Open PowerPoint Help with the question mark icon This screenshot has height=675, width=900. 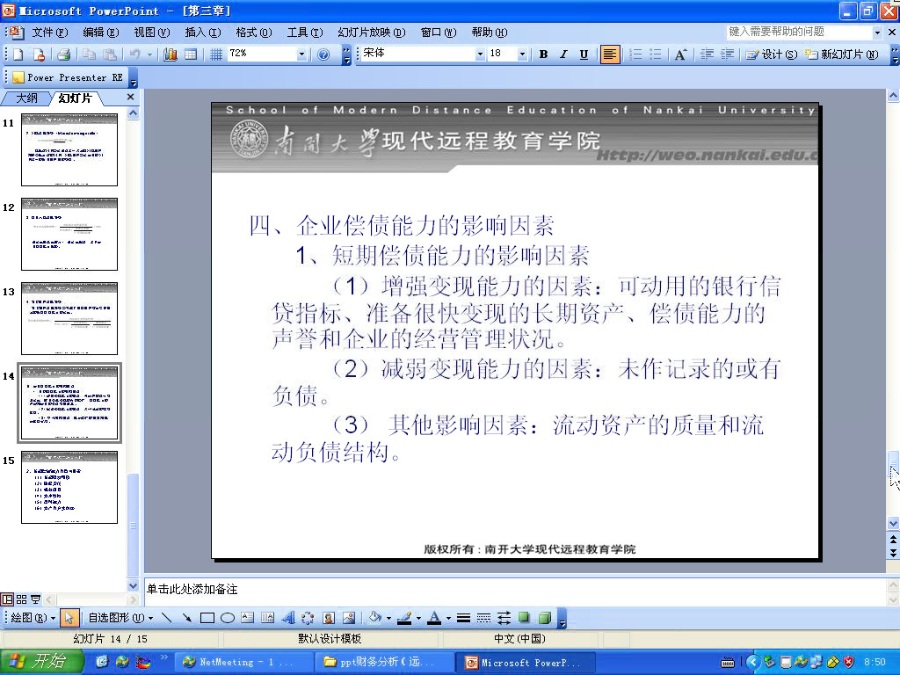coord(323,55)
